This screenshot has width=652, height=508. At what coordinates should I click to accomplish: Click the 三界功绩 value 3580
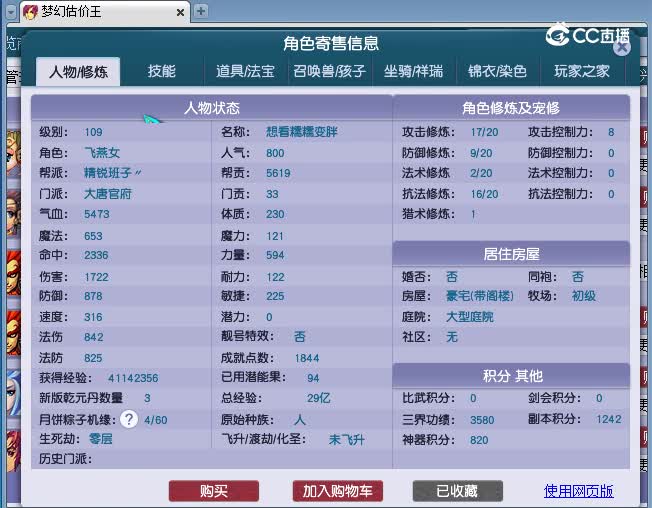click(482, 420)
